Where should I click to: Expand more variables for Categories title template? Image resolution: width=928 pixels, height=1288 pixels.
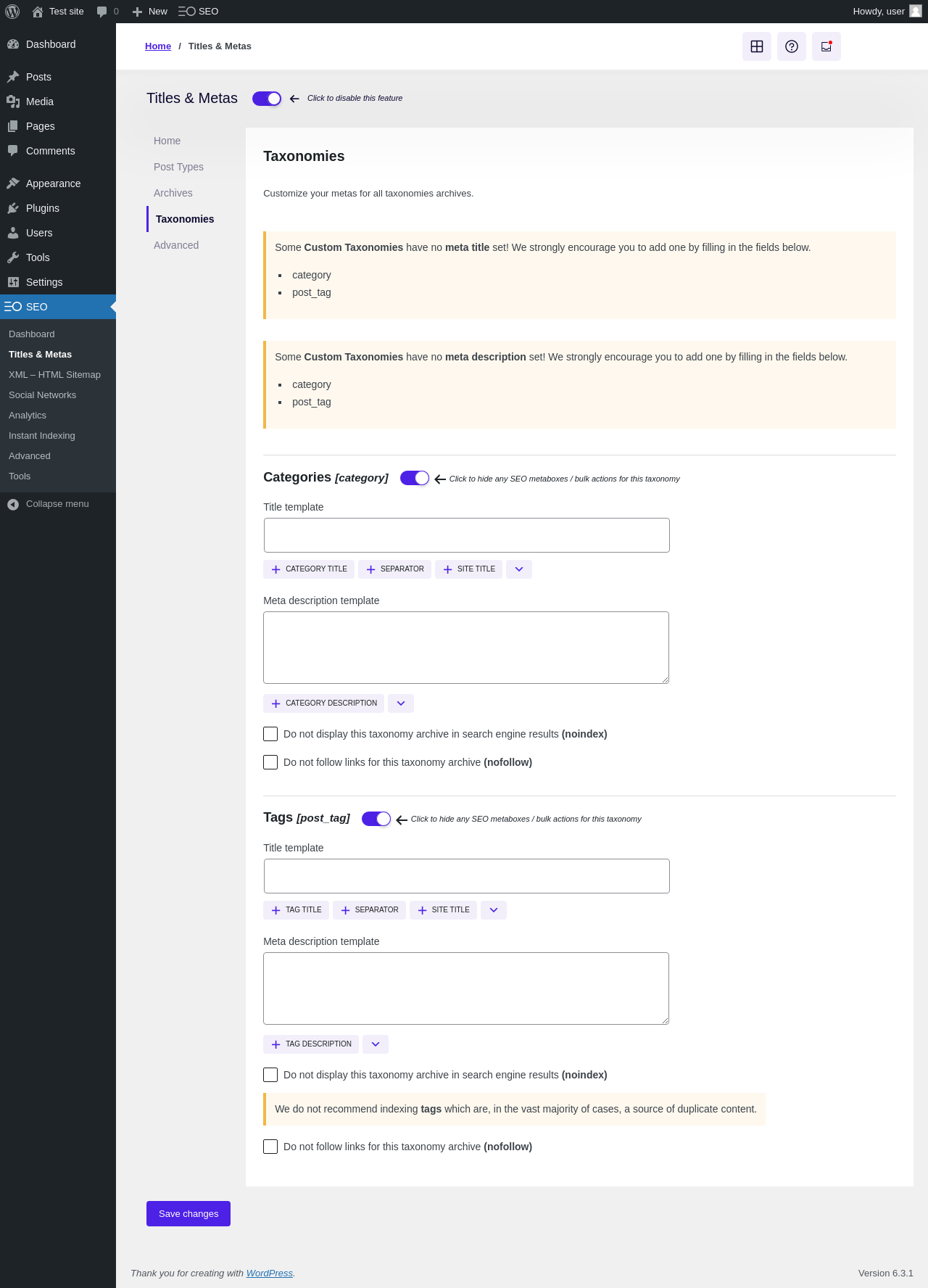pos(519,569)
